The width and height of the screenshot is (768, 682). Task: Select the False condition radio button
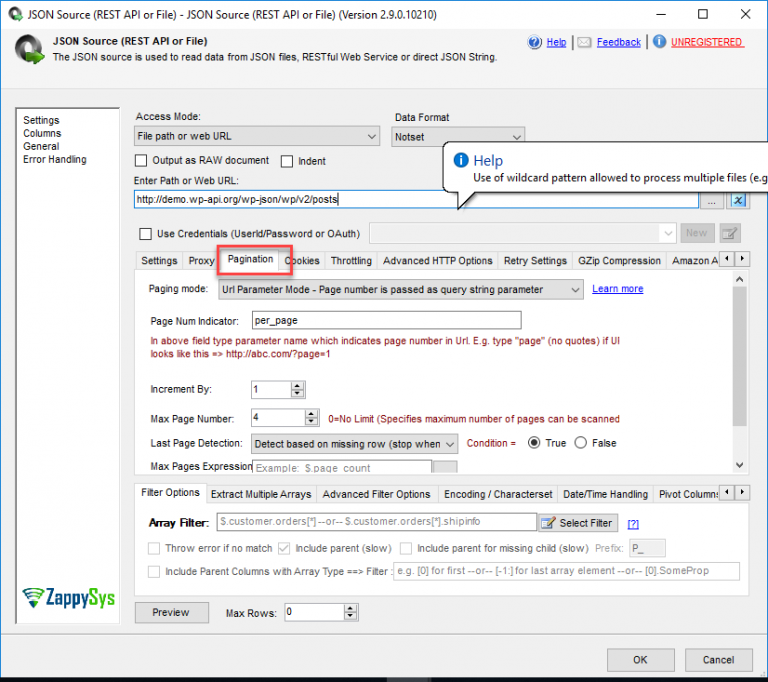582,443
